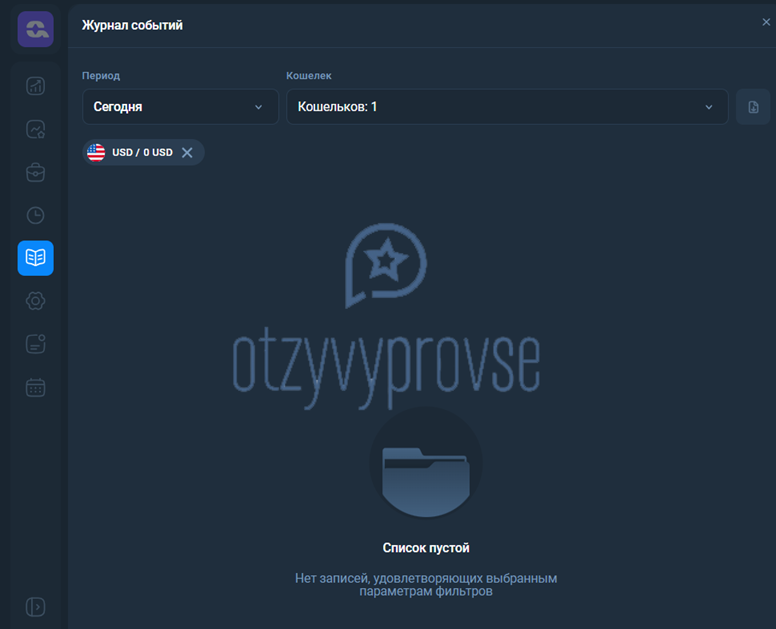Expand sidebar with bottom panel arrow icon
The image size is (776, 629).
36,607
